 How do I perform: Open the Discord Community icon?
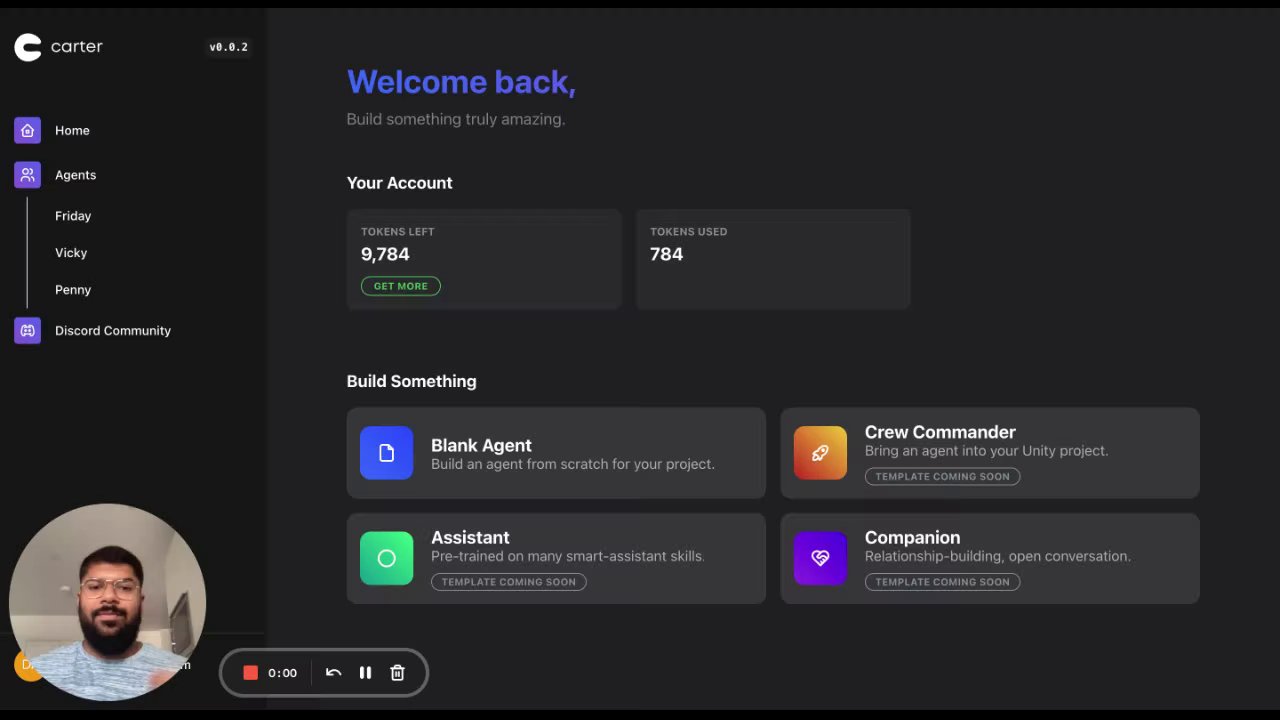27,331
